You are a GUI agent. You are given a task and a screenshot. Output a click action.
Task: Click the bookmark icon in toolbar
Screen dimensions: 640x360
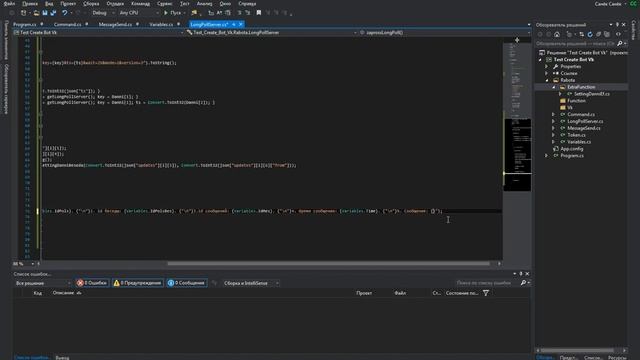tap(259, 13)
